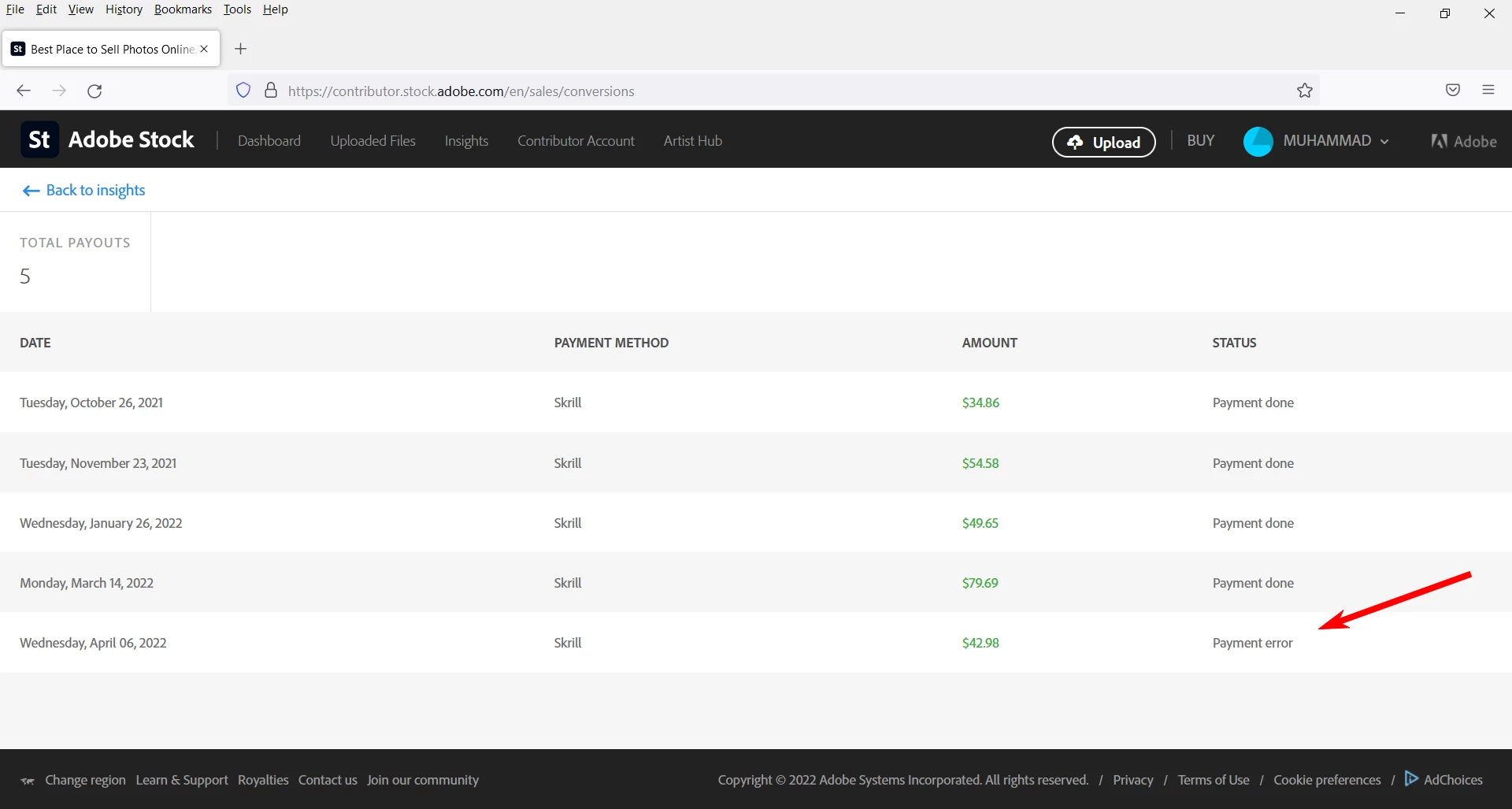The width and height of the screenshot is (1512, 809).
Task: Expand the MUHAMMAD account dropdown
Action: click(1384, 142)
